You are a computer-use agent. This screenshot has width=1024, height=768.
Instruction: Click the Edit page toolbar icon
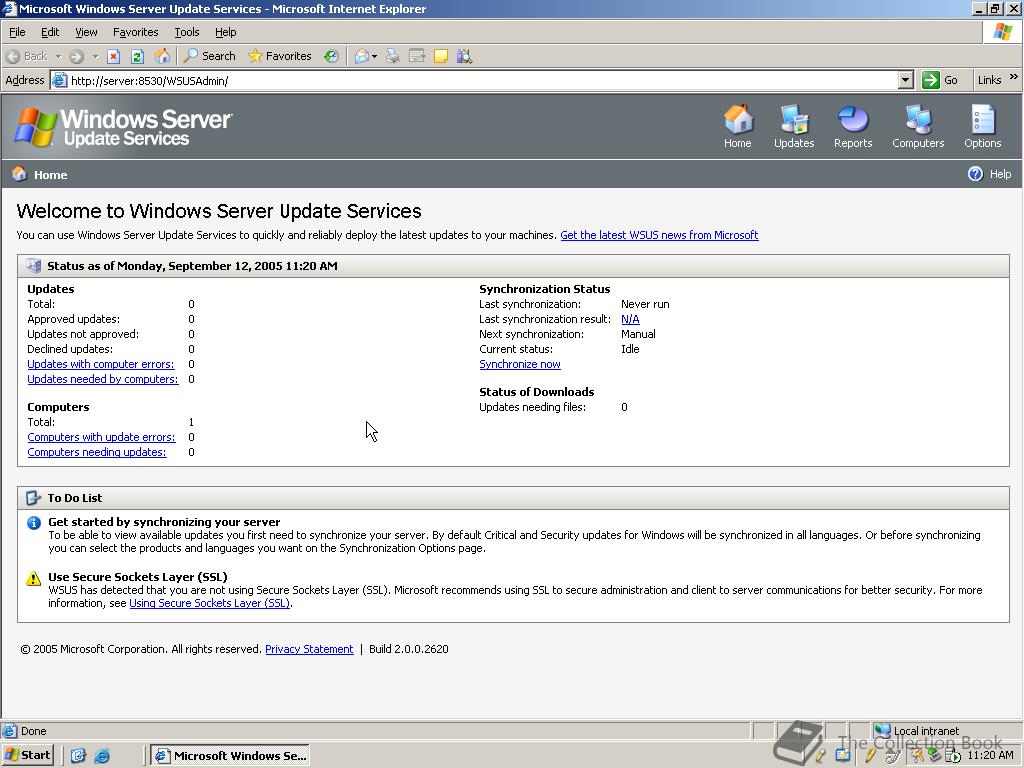click(417, 56)
